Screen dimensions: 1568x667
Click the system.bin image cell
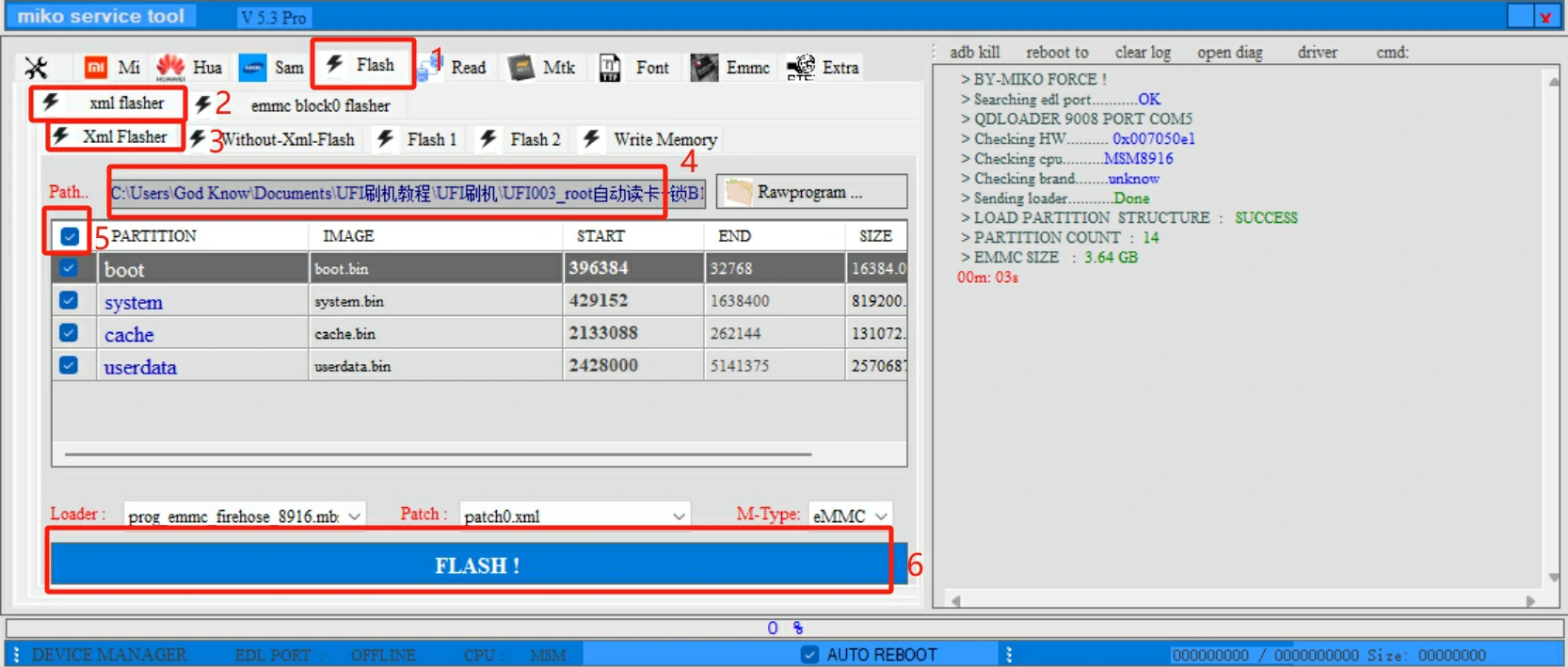[436, 301]
